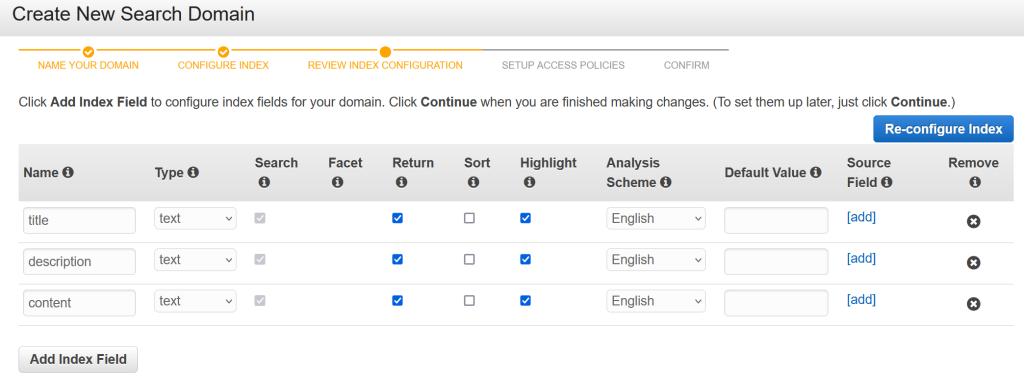The height and width of the screenshot is (384, 1024).
Task: Open Type dropdown for description field
Action: pyautogui.click(x=195, y=260)
